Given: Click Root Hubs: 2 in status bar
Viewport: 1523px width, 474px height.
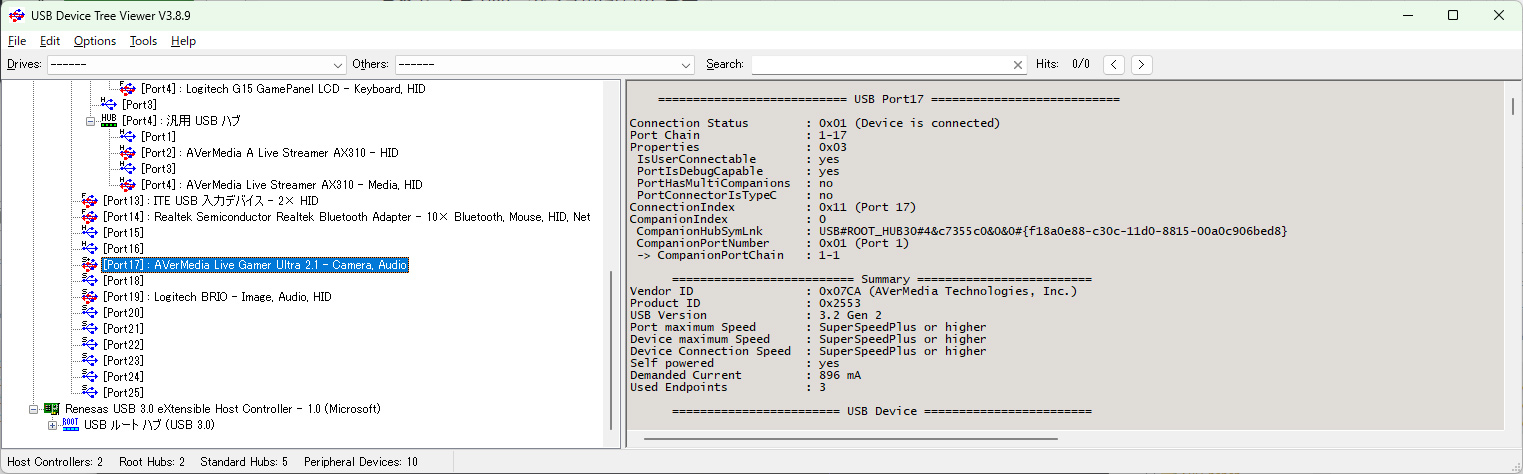Looking at the screenshot, I should click(152, 462).
